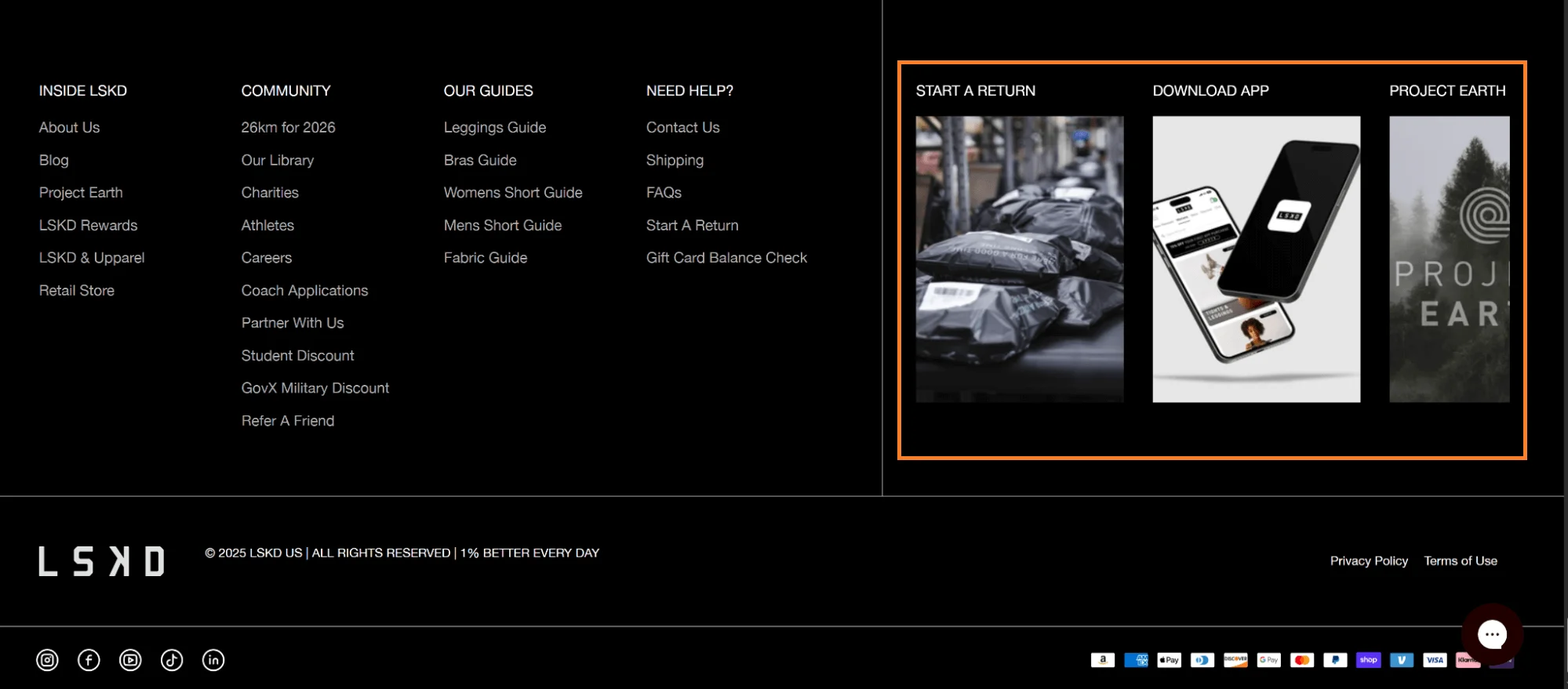Click the PROJECT EARTH card heading

(x=1447, y=91)
